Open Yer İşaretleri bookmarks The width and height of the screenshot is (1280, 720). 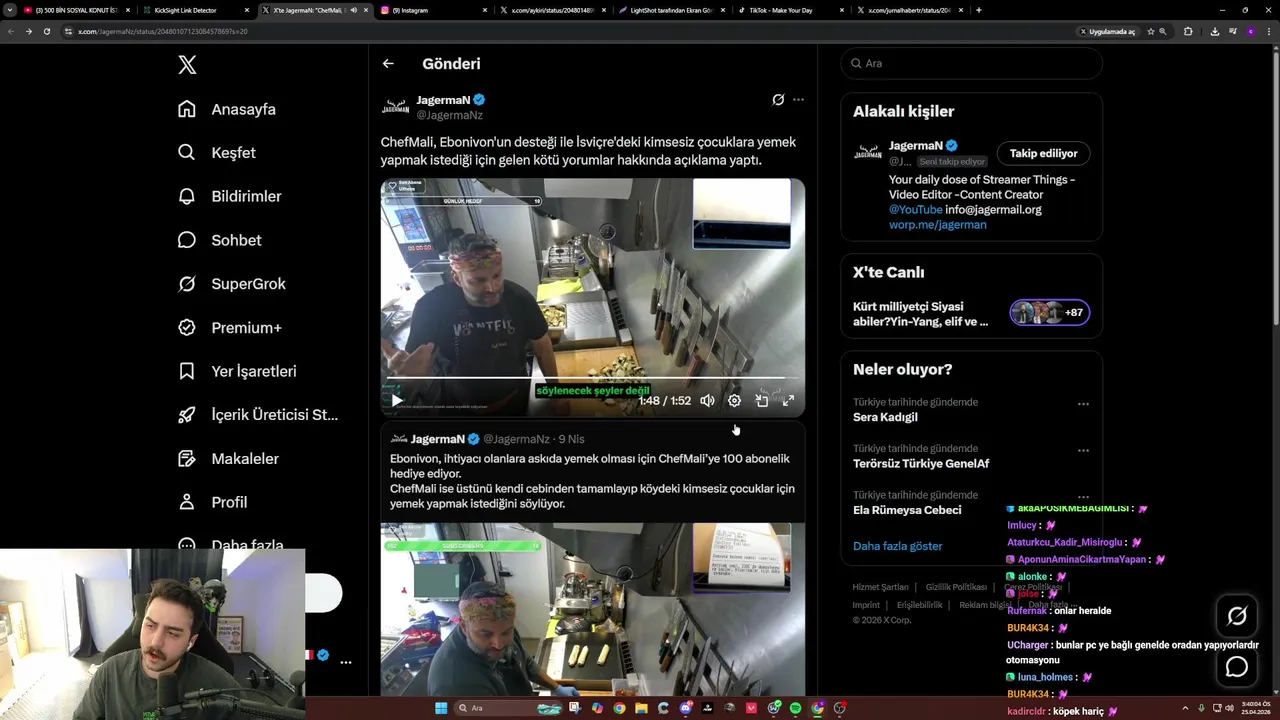tap(237, 371)
